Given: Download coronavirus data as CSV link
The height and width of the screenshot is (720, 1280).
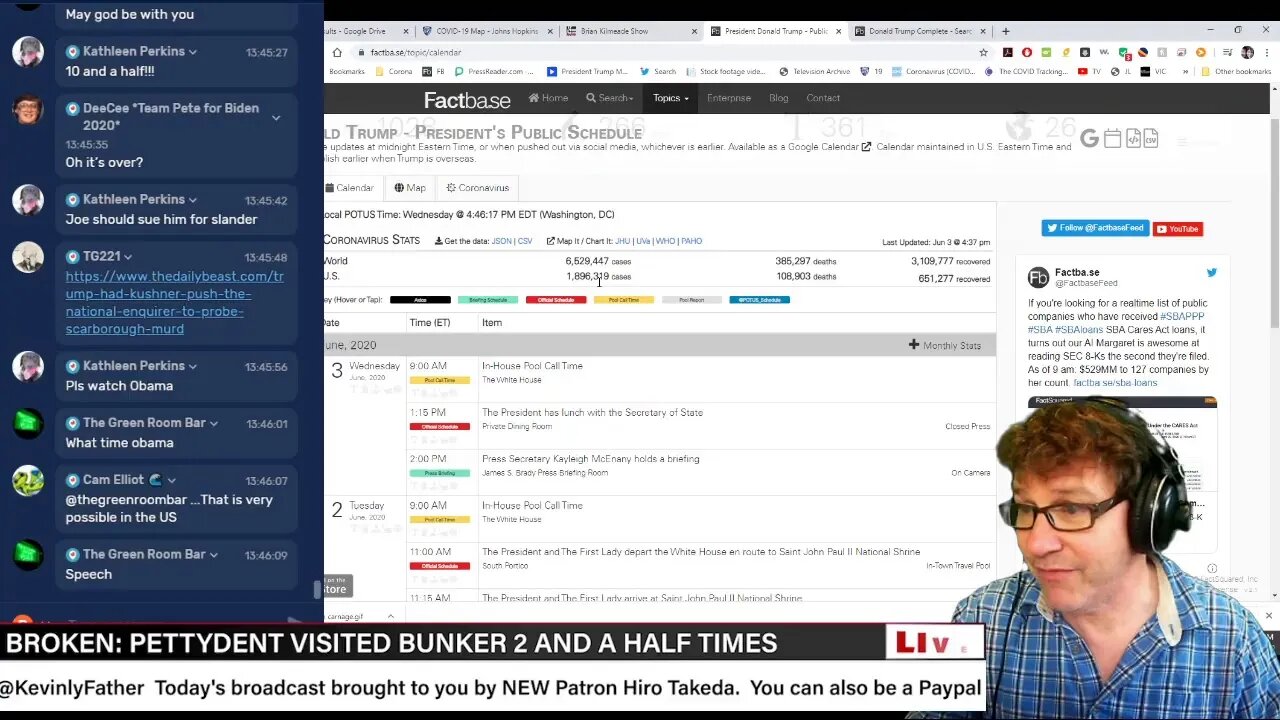Looking at the screenshot, I should pyautogui.click(x=525, y=241).
